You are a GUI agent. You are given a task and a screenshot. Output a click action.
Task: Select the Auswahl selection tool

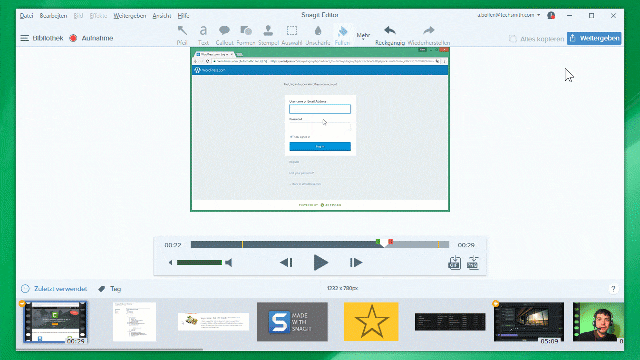coord(291,35)
